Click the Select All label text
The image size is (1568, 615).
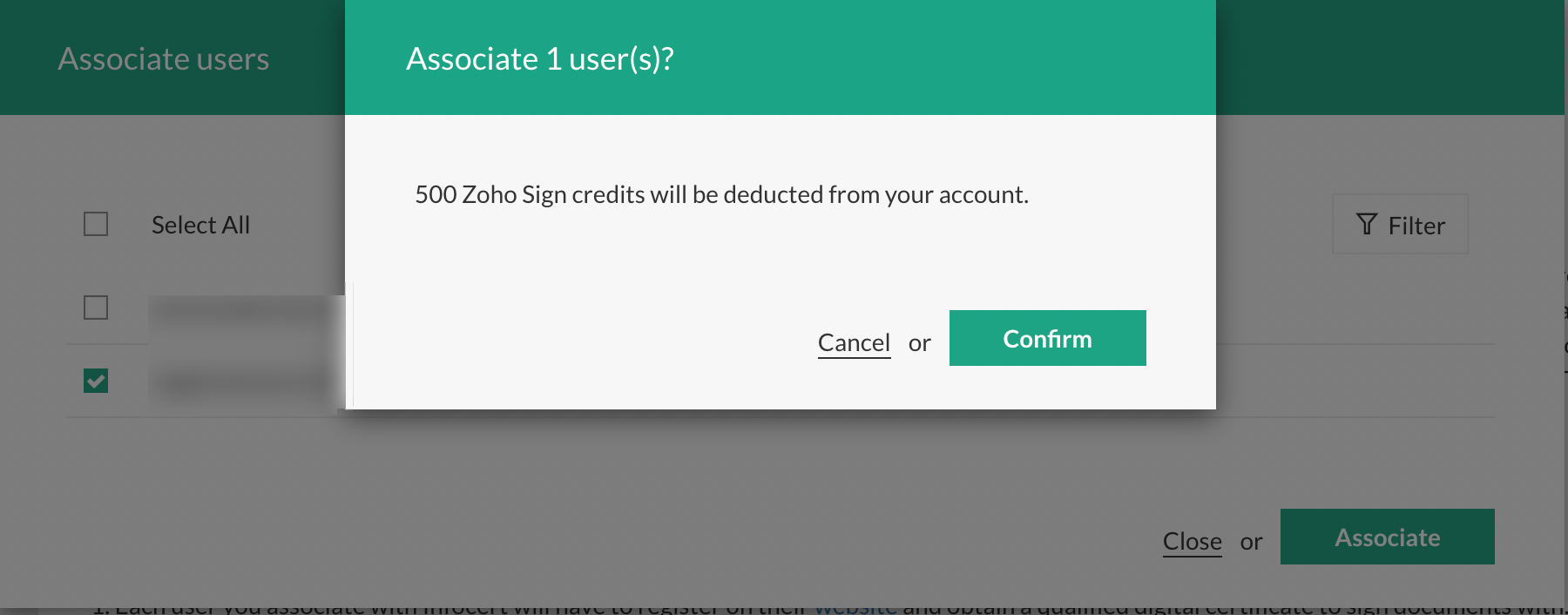[200, 225]
